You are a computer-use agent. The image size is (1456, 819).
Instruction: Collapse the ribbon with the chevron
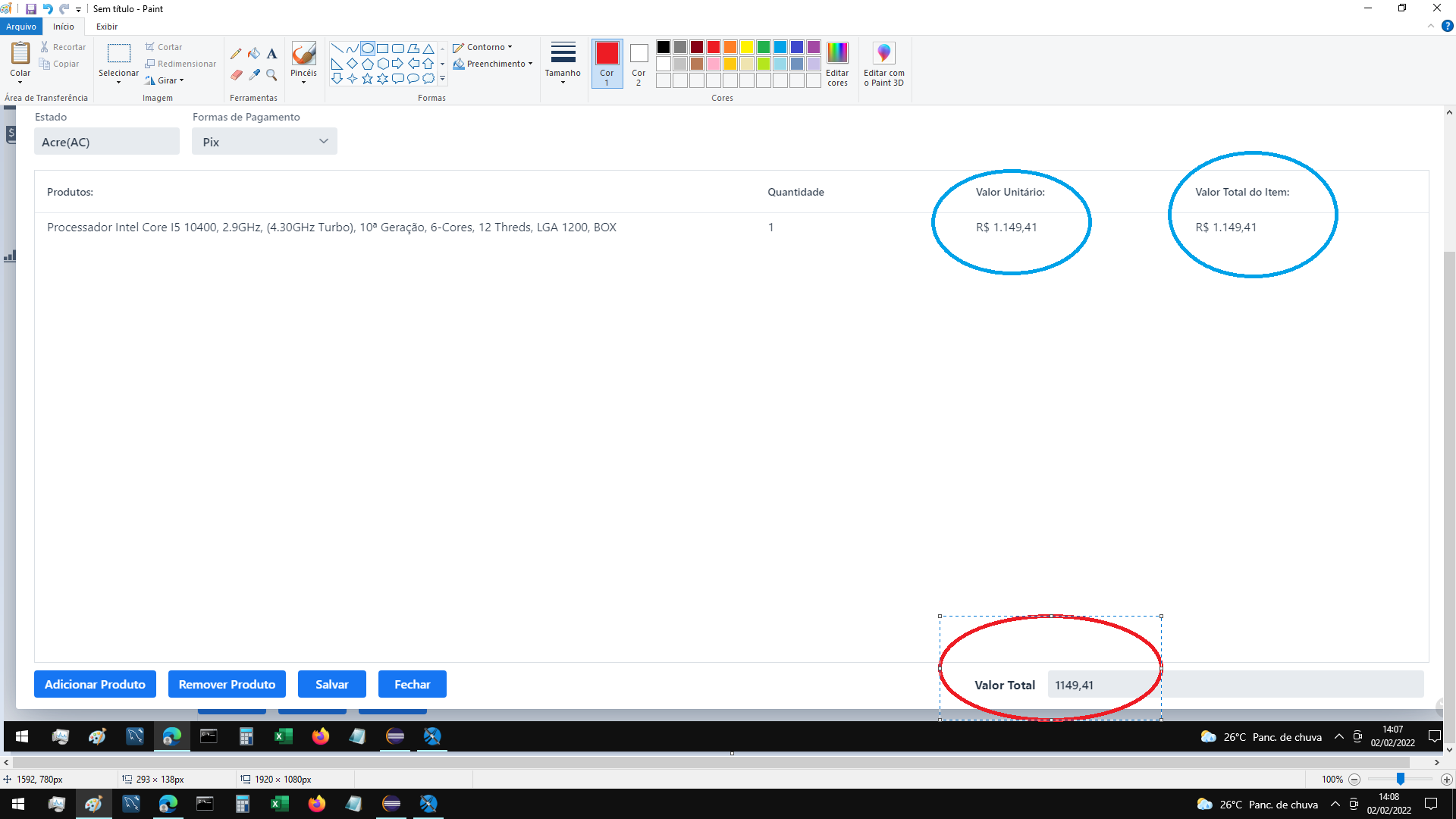pyautogui.click(x=1431, y=26)
